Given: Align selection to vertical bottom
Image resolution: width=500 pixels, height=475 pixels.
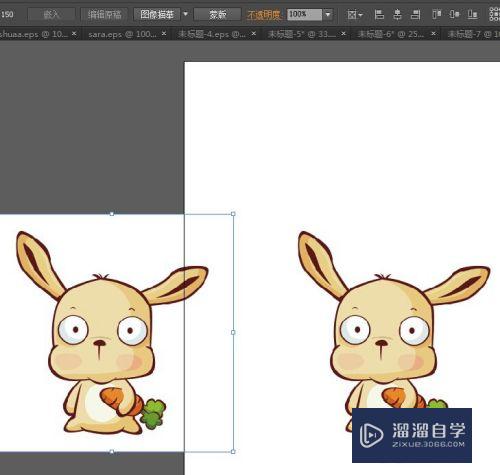Looking at the screenshot, I should click(472, 15).
